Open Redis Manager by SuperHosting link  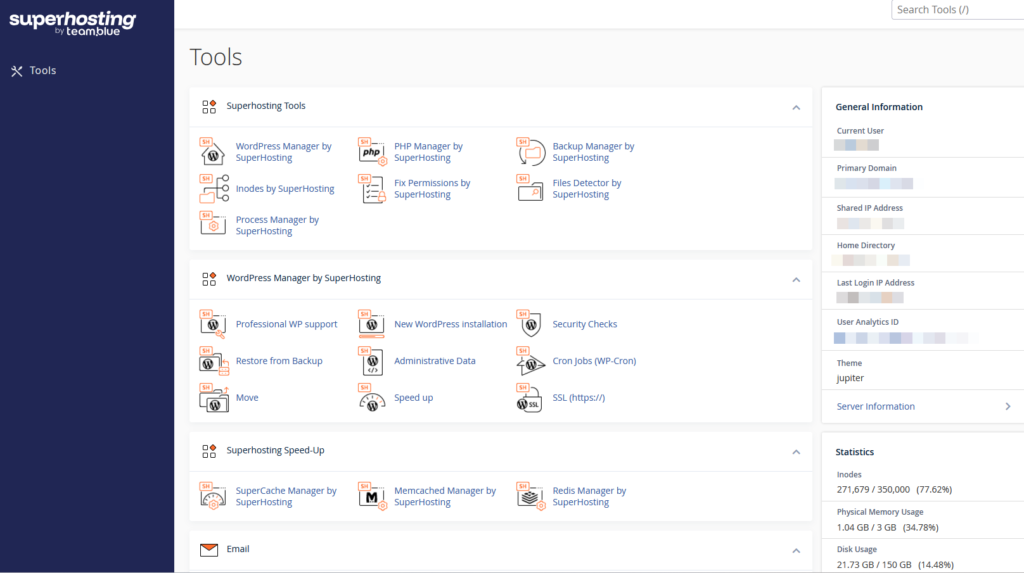589,496
